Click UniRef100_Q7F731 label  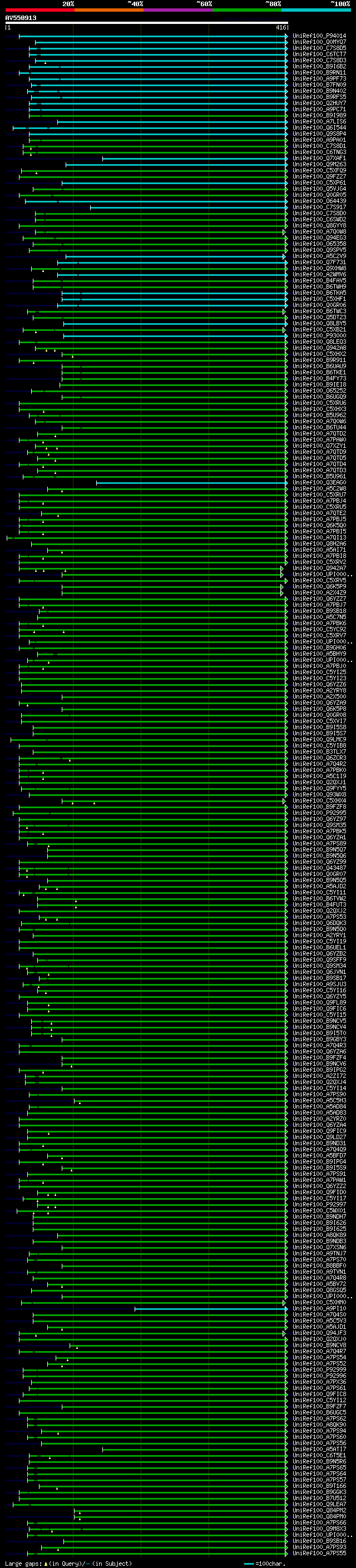tap(319, 263)
